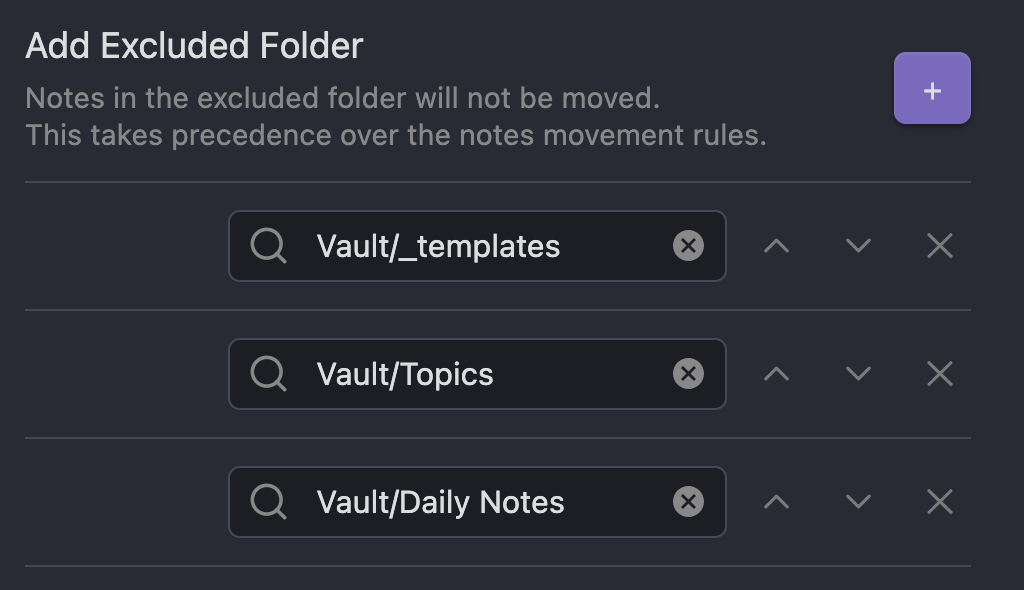This screenshot has width=1024, height=590.
Task: Clear the Vault/_templates search field
Action: pyautogui.click(x=688, y=246)
